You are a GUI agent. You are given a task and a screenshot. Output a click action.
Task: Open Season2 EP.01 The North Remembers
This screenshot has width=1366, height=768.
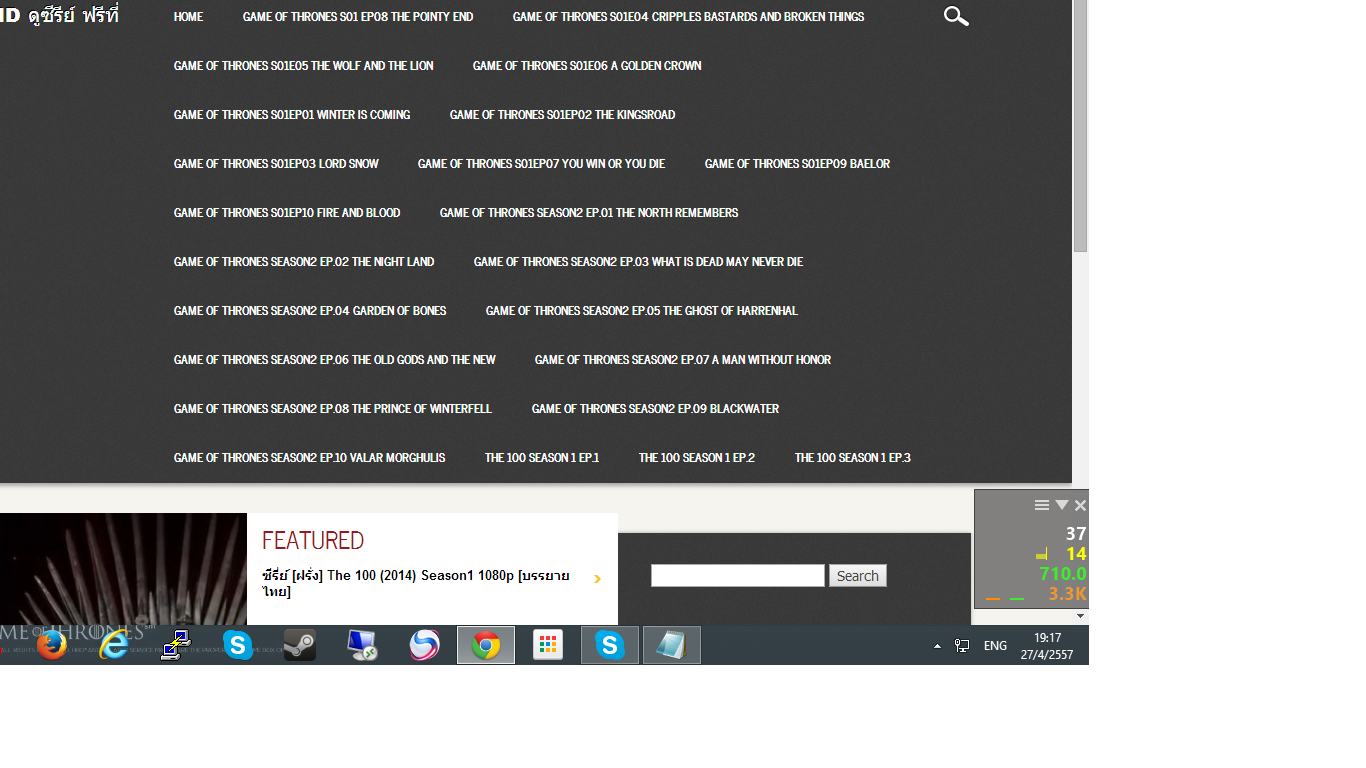point(589,213)
